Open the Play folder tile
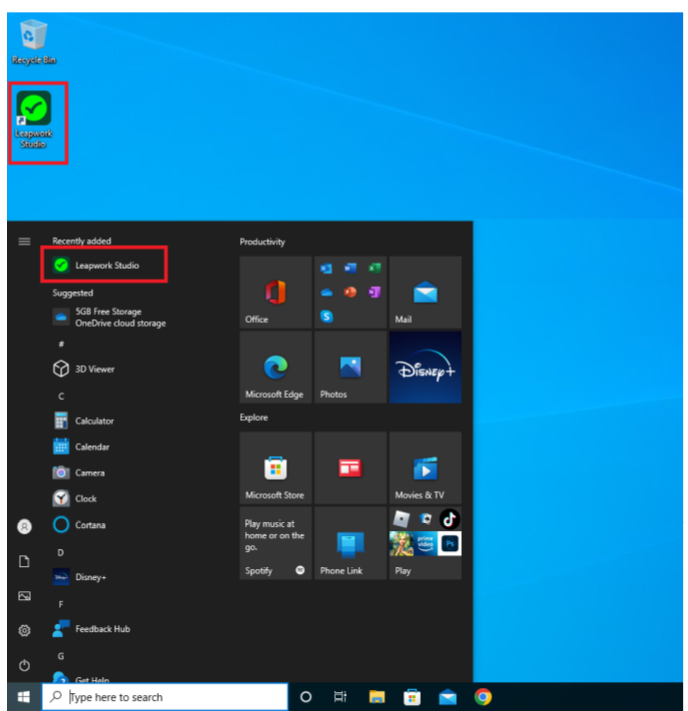The image size is (688, 711). [425, 543]
